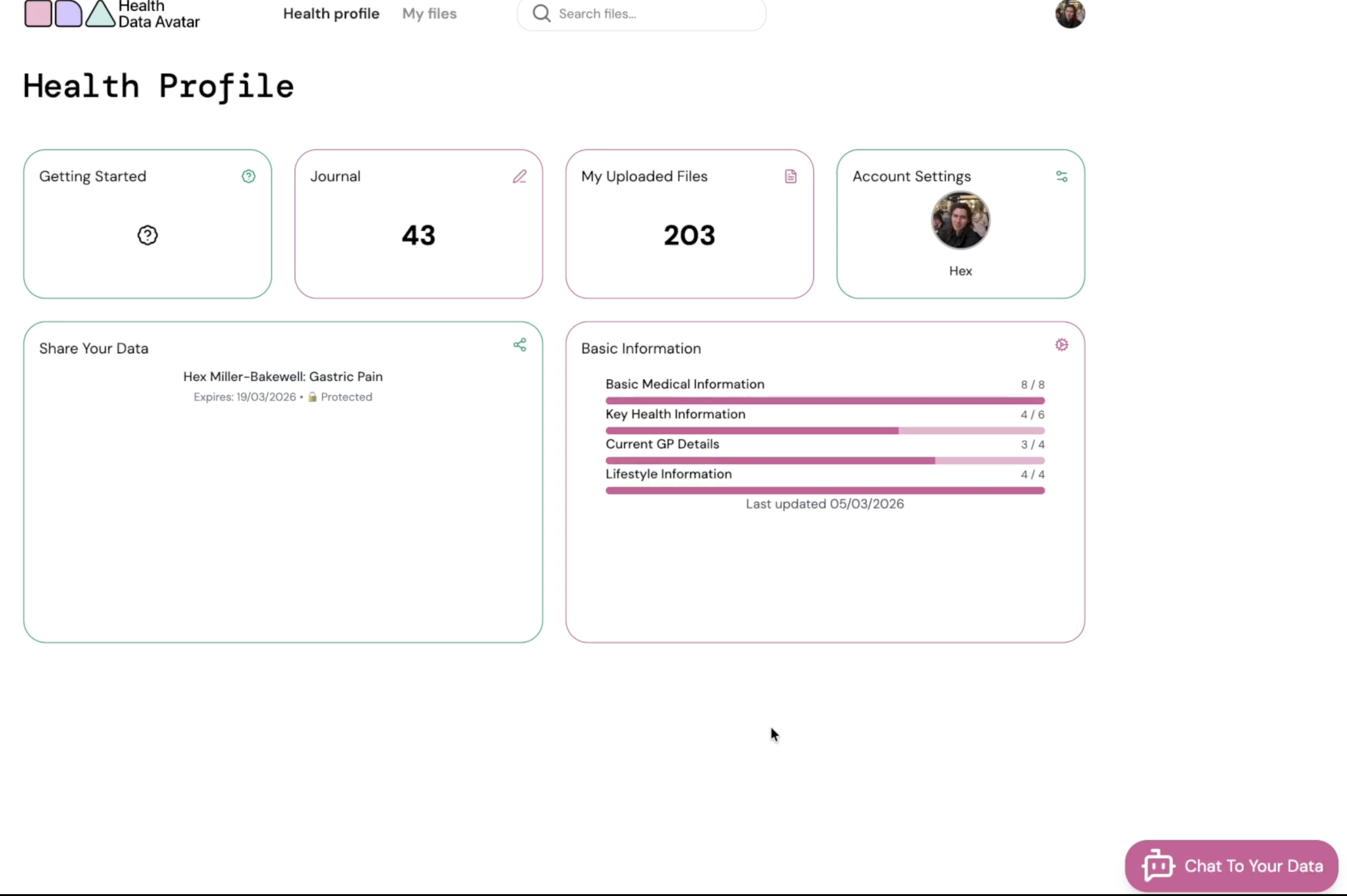
Task: Select the Journal count showing 43
Action: tap(418, 235)
